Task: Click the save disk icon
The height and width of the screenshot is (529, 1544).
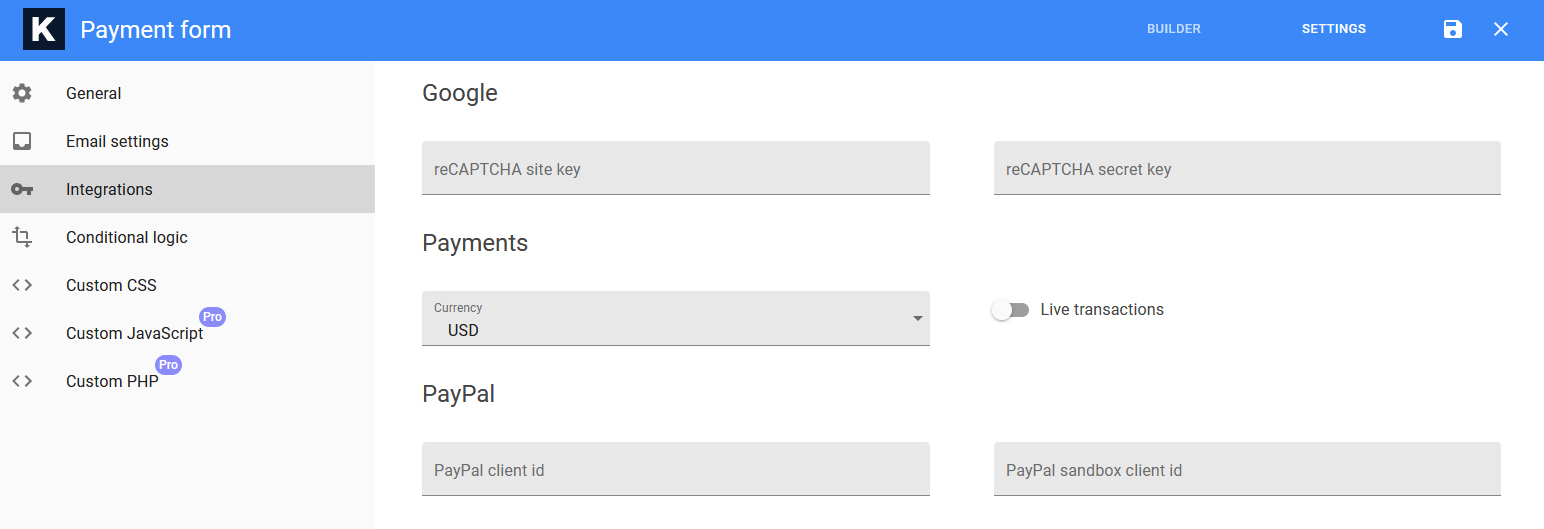Action: 1453,29
